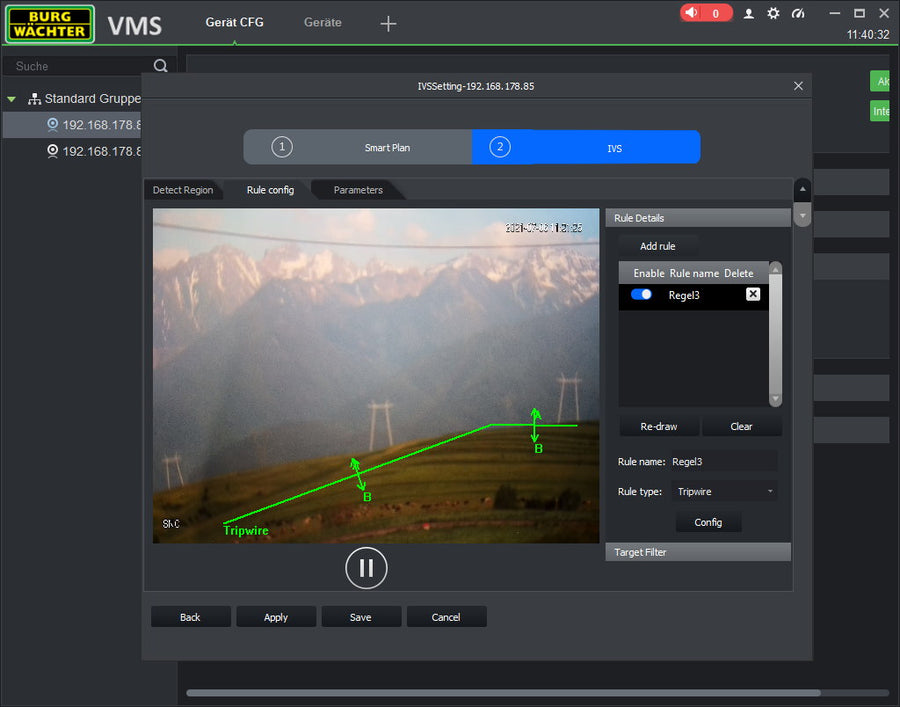Click the Add rule button
The image size is (900, 707).
[657, 246]
